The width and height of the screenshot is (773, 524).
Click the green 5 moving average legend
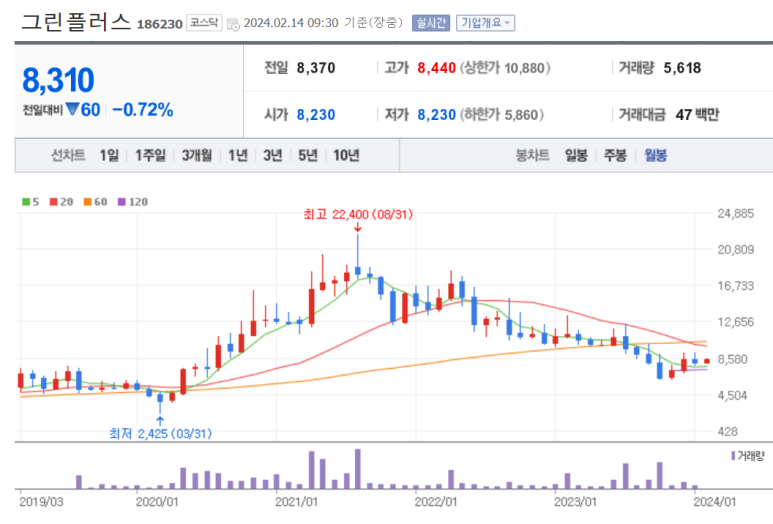pos(31,202)
